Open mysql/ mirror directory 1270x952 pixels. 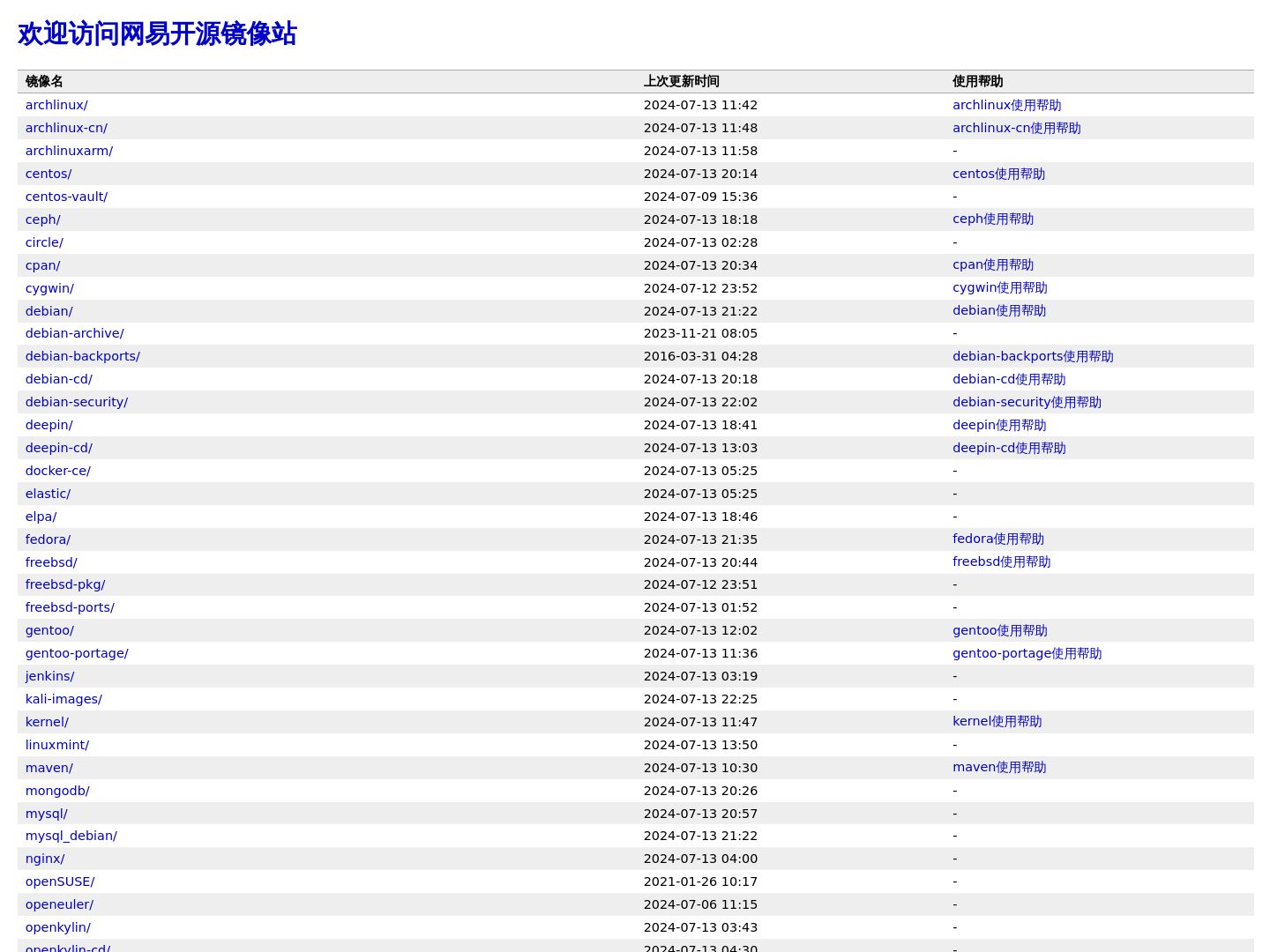47,814
